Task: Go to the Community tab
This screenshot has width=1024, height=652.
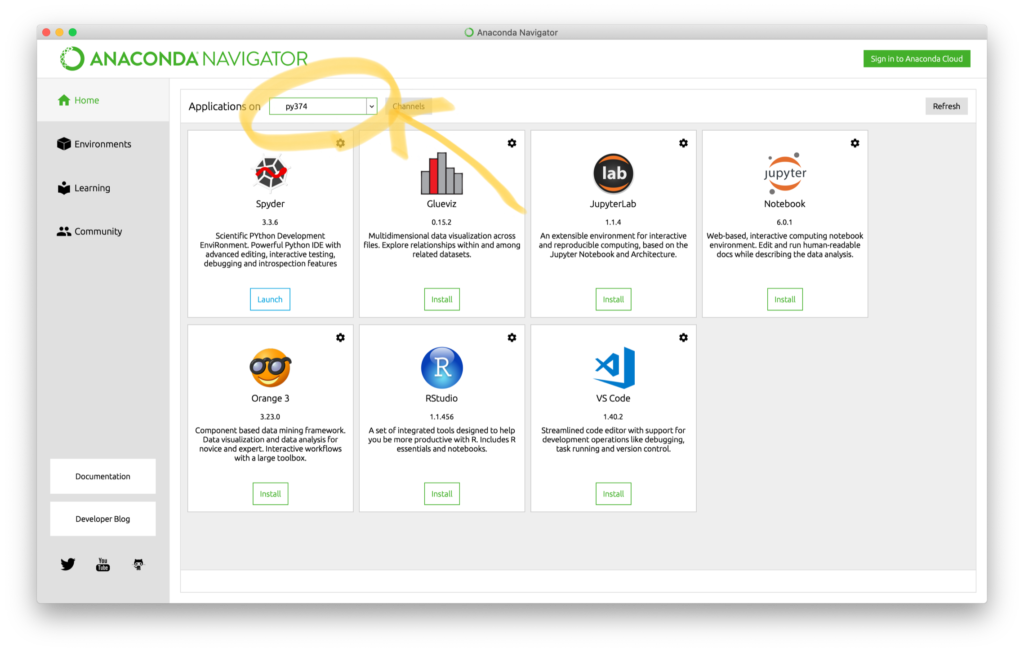Action: pos(97,231)
